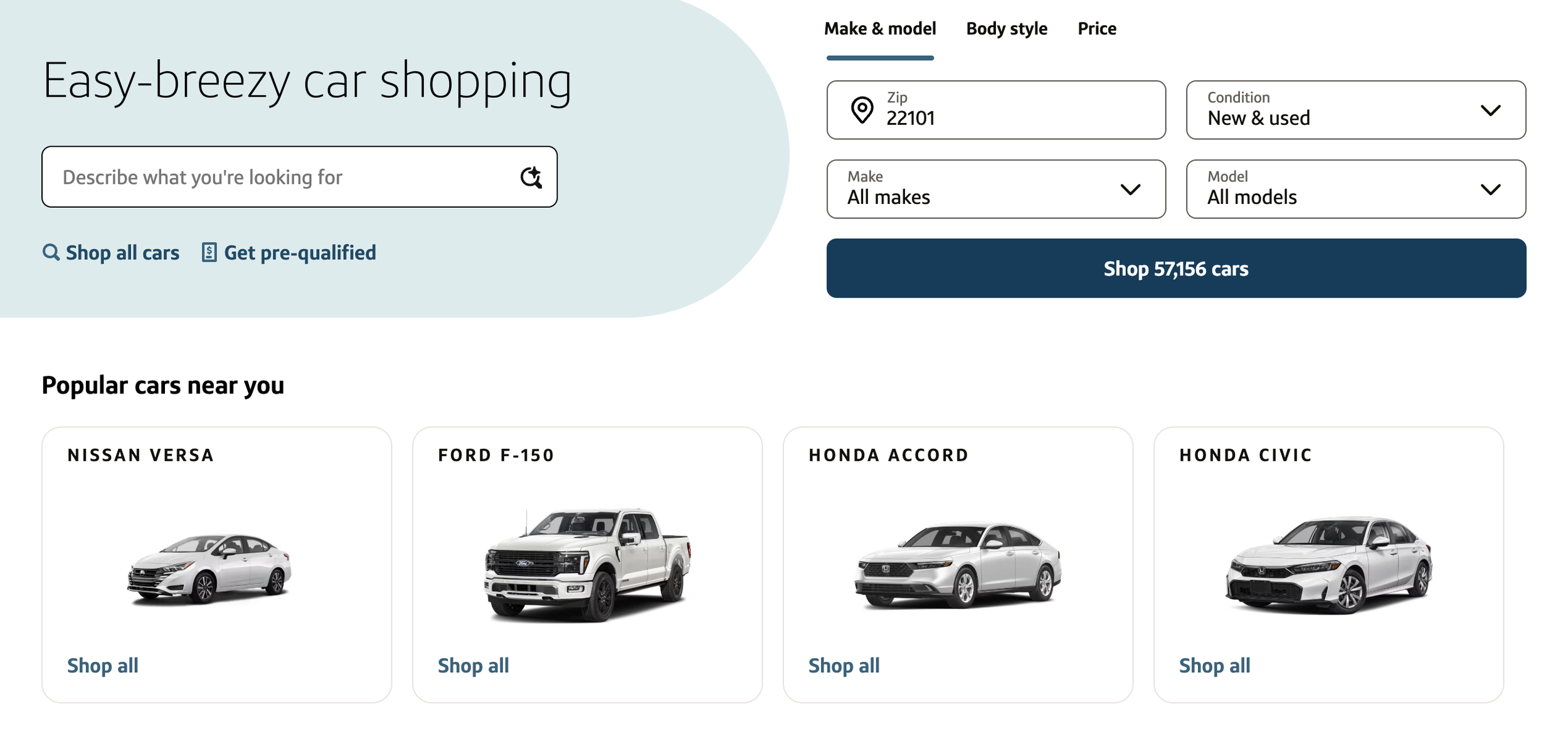Click the Honda Accord car image
This screenshot has width=1568, height=733.
958,565
